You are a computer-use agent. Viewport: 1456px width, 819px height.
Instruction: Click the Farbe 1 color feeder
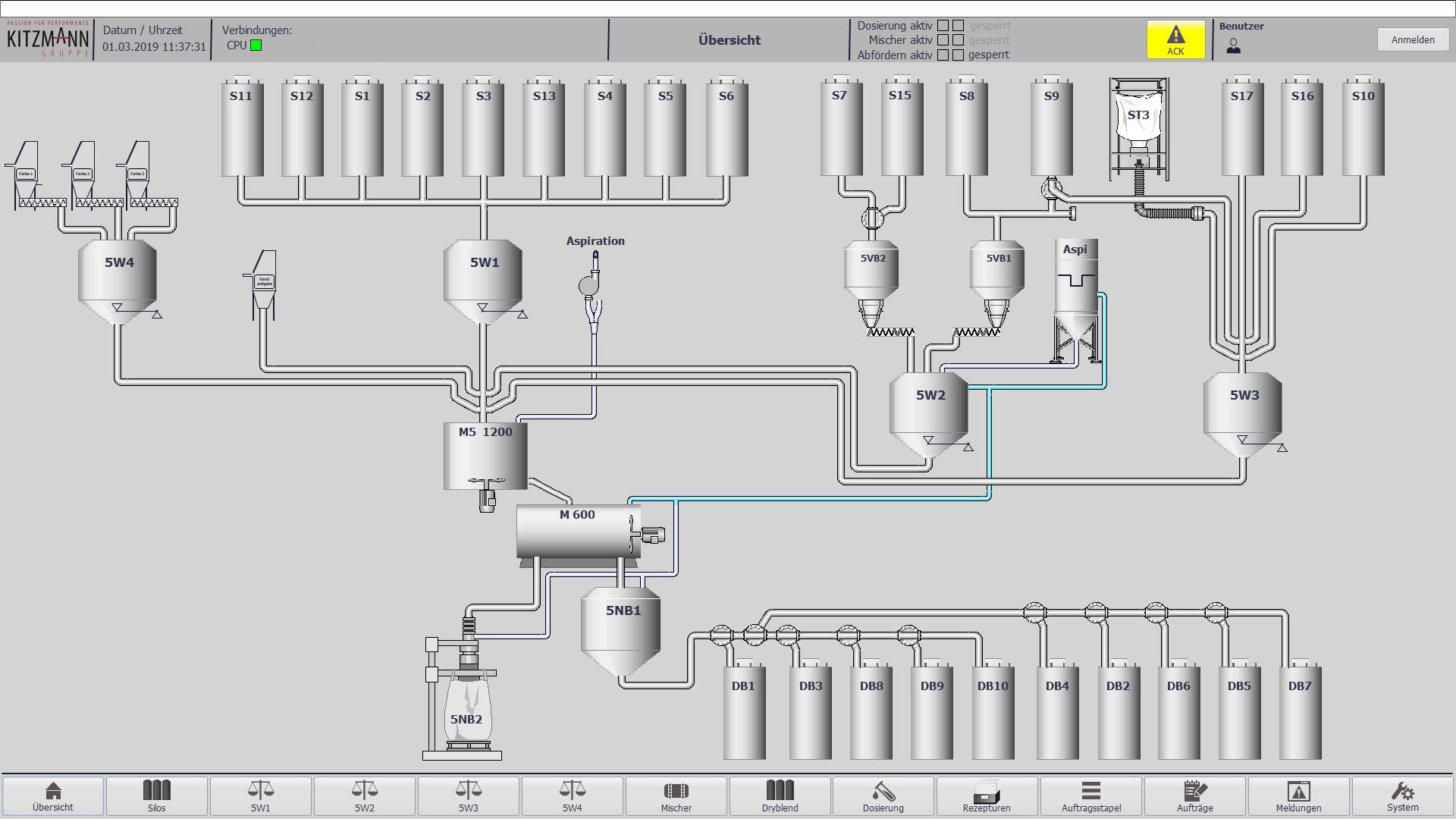(26, 176)
